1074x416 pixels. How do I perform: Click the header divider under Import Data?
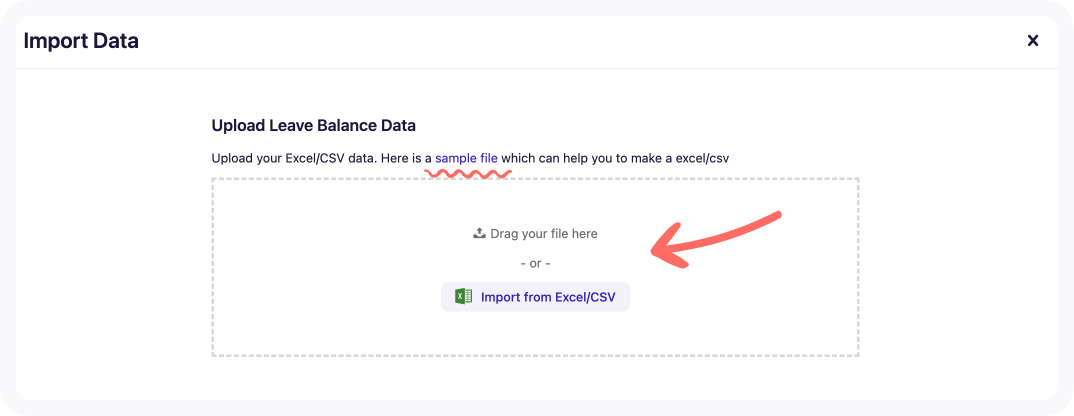[x=537, y=69]
